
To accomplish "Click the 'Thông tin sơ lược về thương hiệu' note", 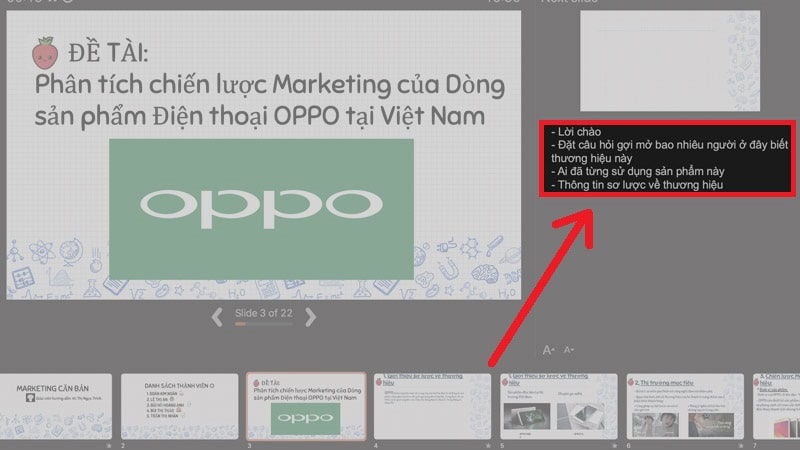I will tap(637, 185).
